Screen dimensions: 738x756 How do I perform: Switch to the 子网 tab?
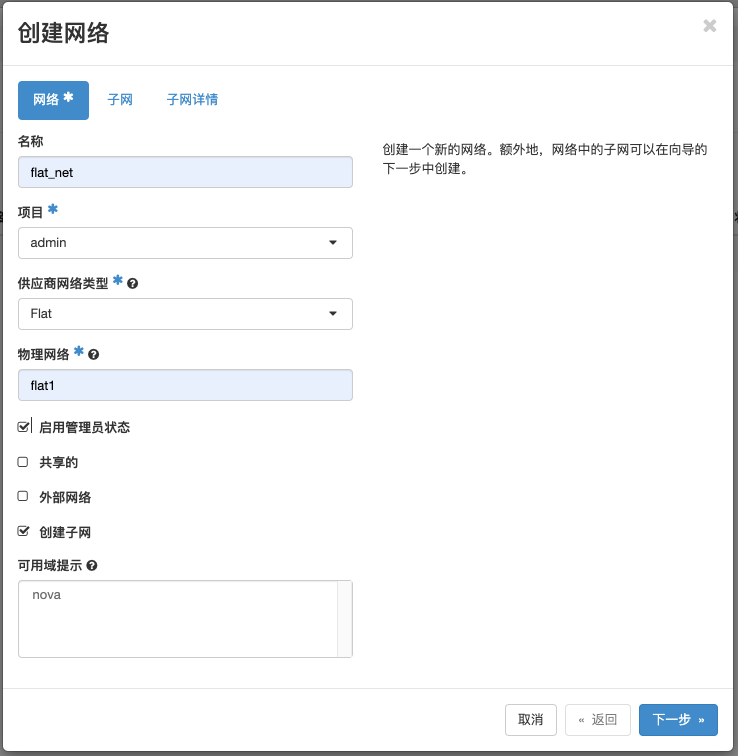click(120, 100)
